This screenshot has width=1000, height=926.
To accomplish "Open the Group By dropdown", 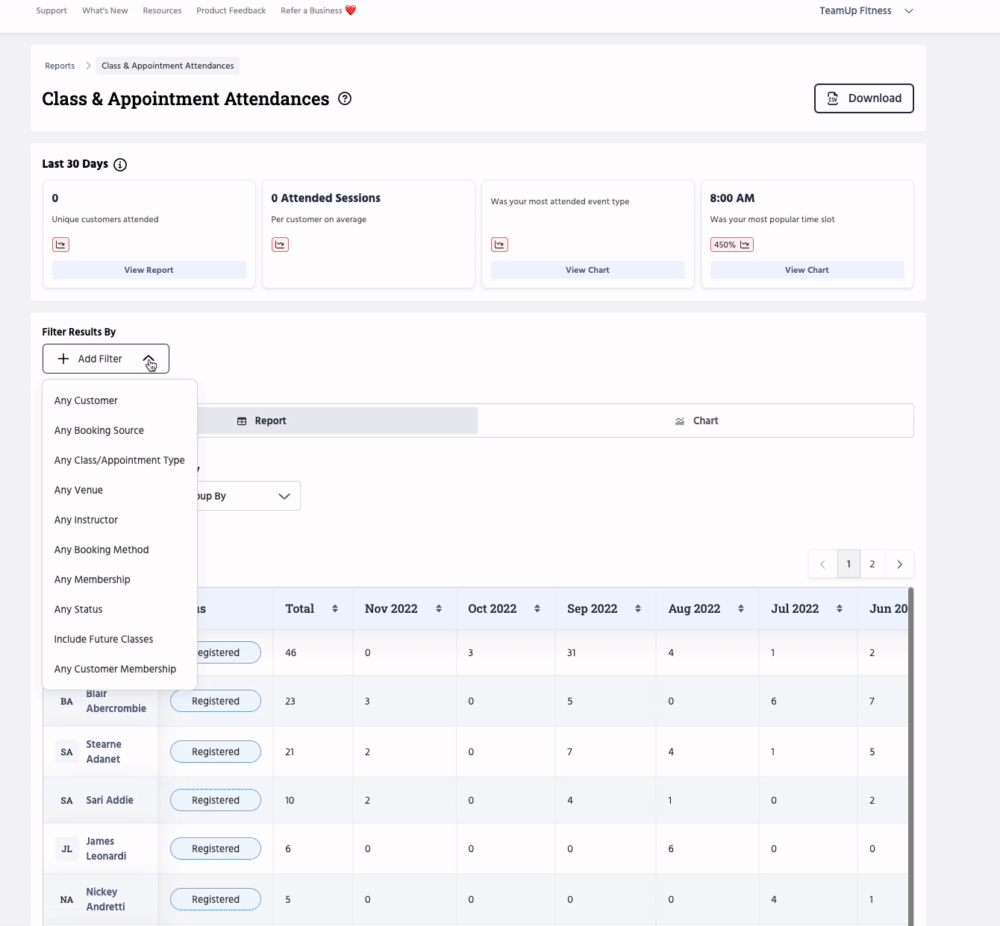I will click(240, 496).
